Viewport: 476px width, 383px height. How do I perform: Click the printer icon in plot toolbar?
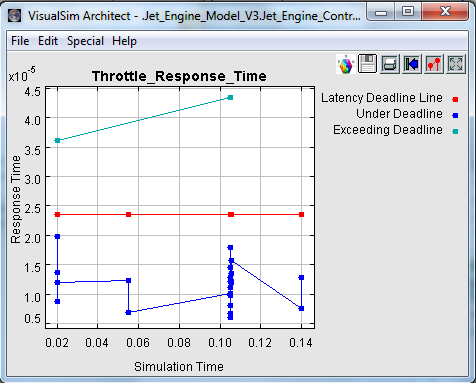coord(390,64)
